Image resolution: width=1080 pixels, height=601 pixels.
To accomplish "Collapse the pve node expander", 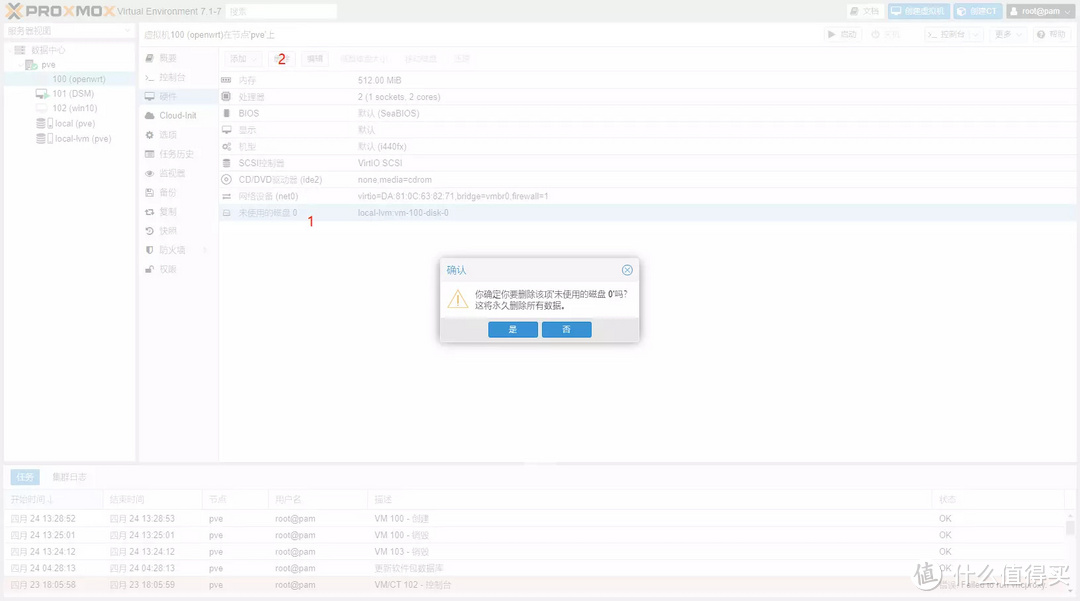I will (x=19, y=65).
